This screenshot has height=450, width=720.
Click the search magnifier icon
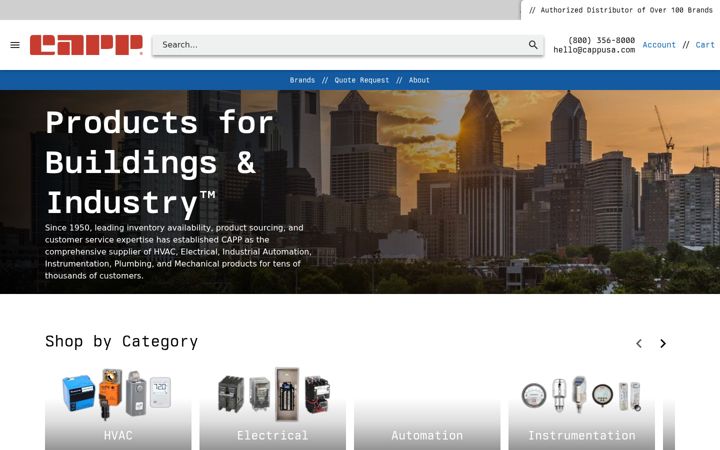click(x=533, y=45)
